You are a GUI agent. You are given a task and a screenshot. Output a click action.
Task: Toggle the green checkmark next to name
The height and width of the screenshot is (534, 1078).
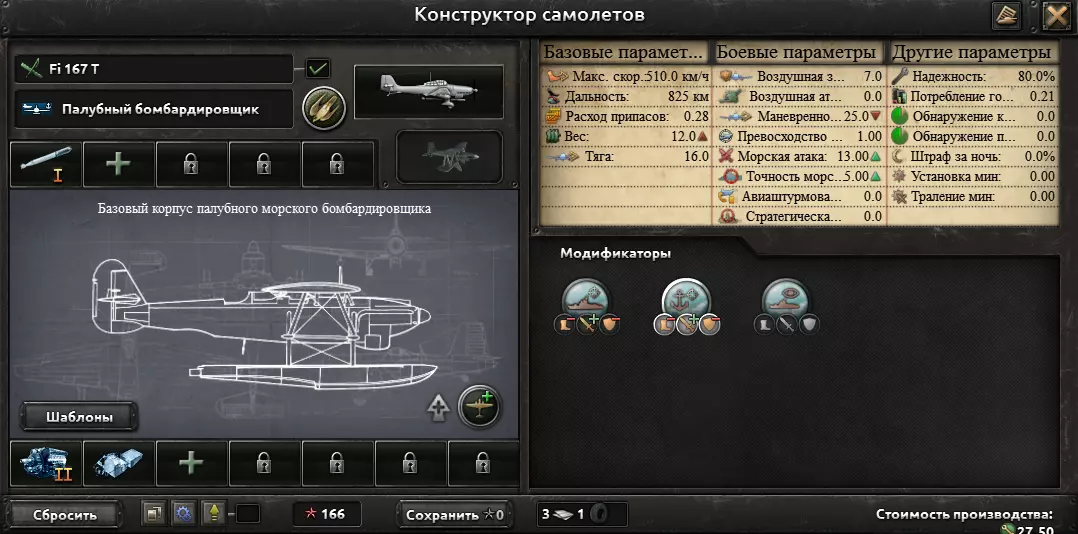318,69
